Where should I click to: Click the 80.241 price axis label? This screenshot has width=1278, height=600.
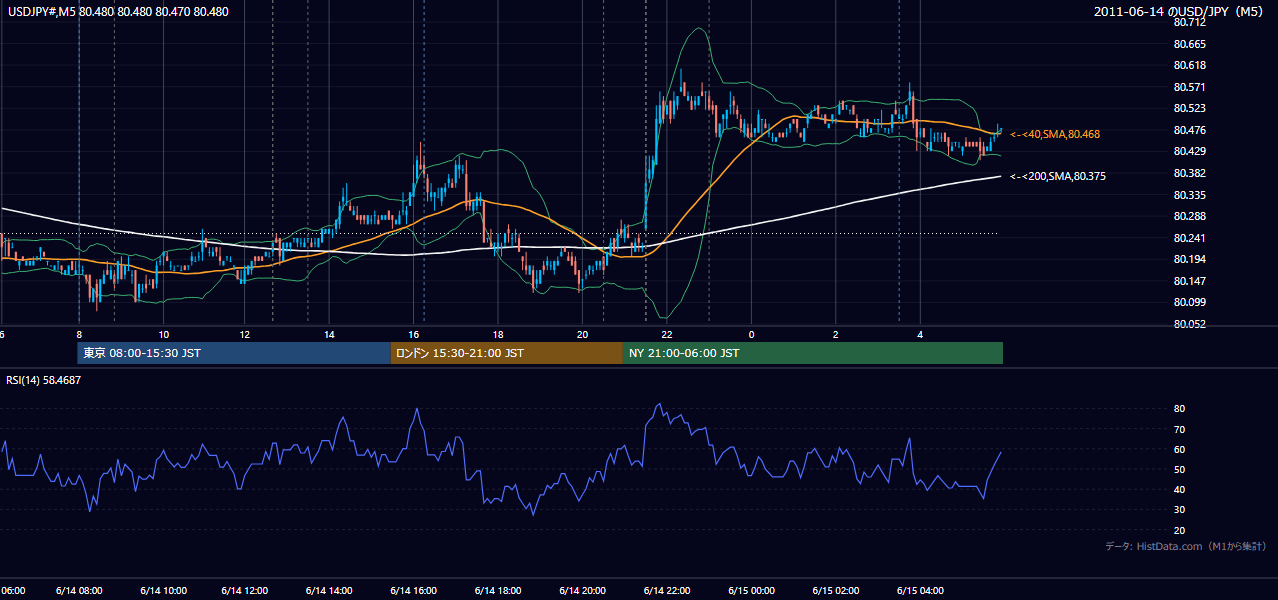point(1189,238)
